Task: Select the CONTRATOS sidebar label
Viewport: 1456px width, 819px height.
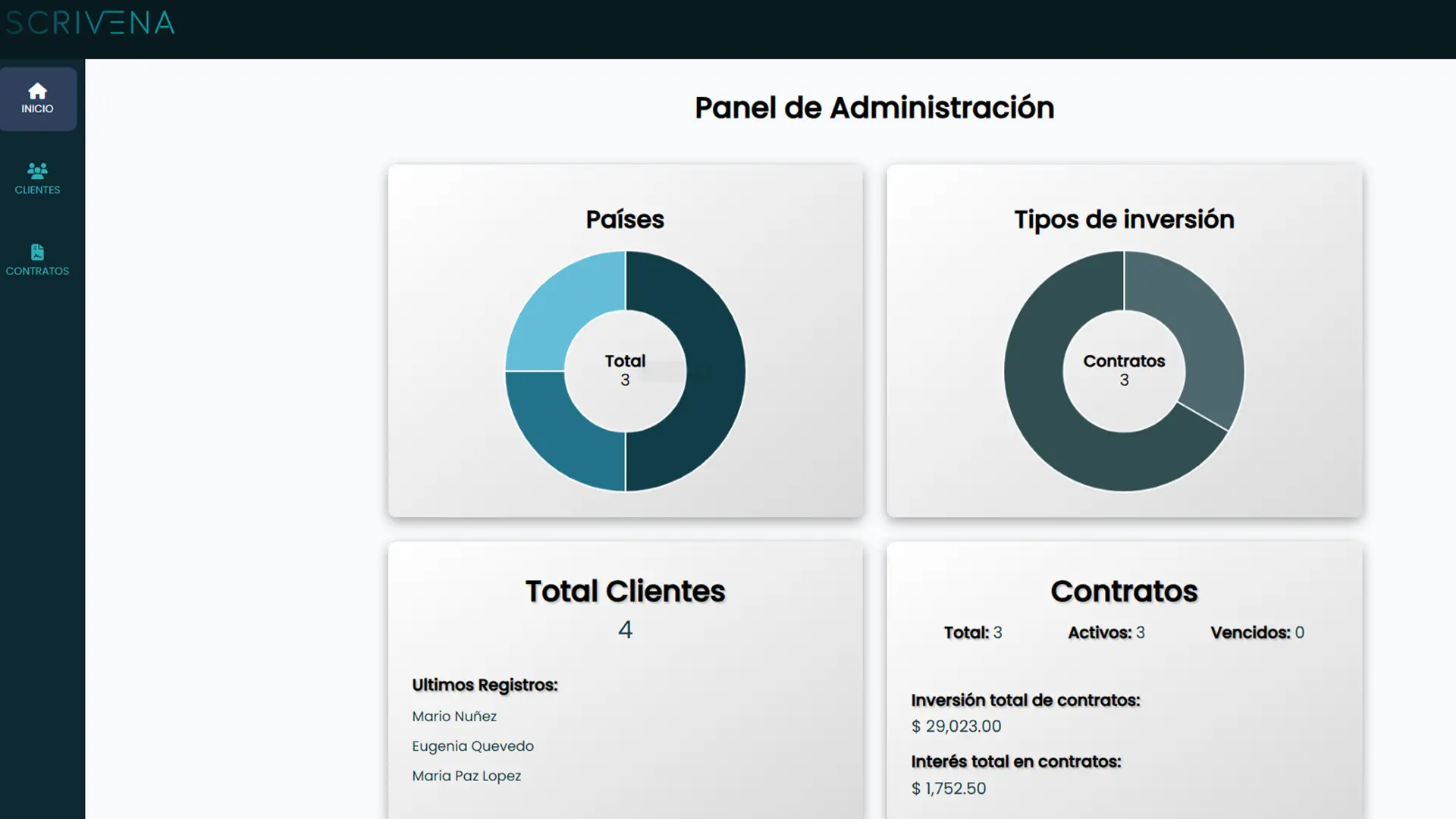Action: coord(37,271)
